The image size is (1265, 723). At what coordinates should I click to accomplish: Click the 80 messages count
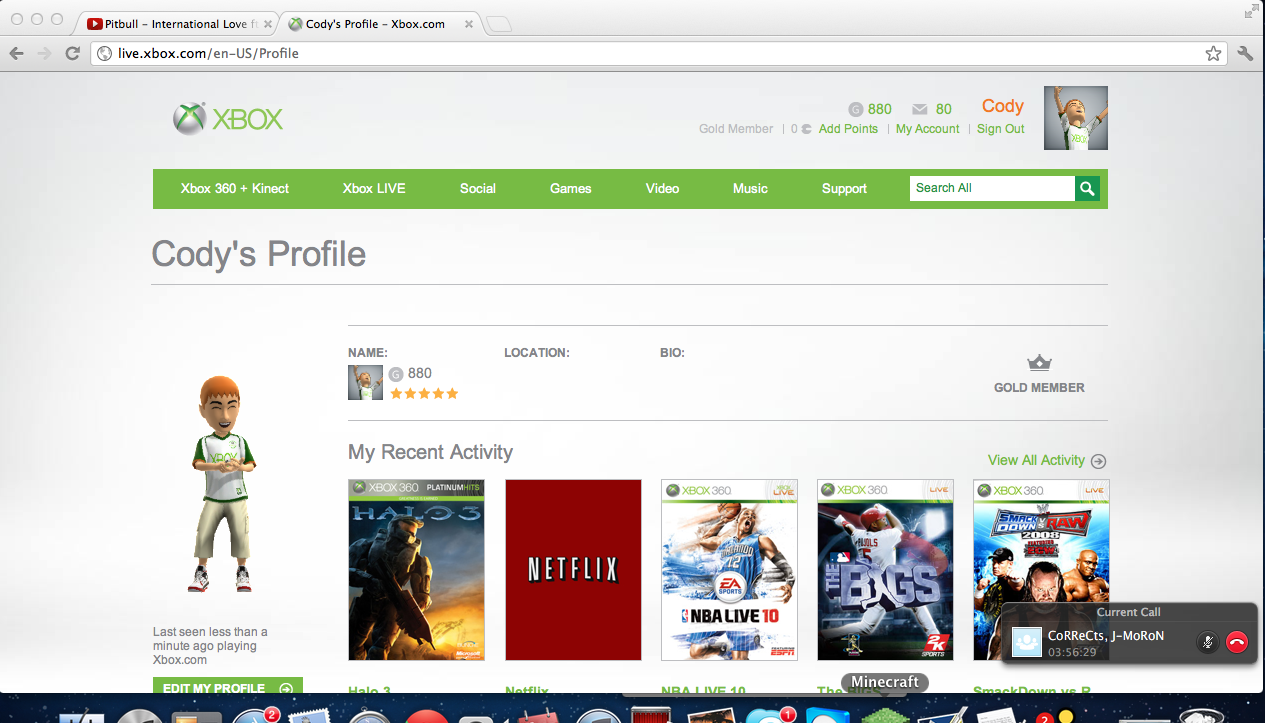pos(944,110)
